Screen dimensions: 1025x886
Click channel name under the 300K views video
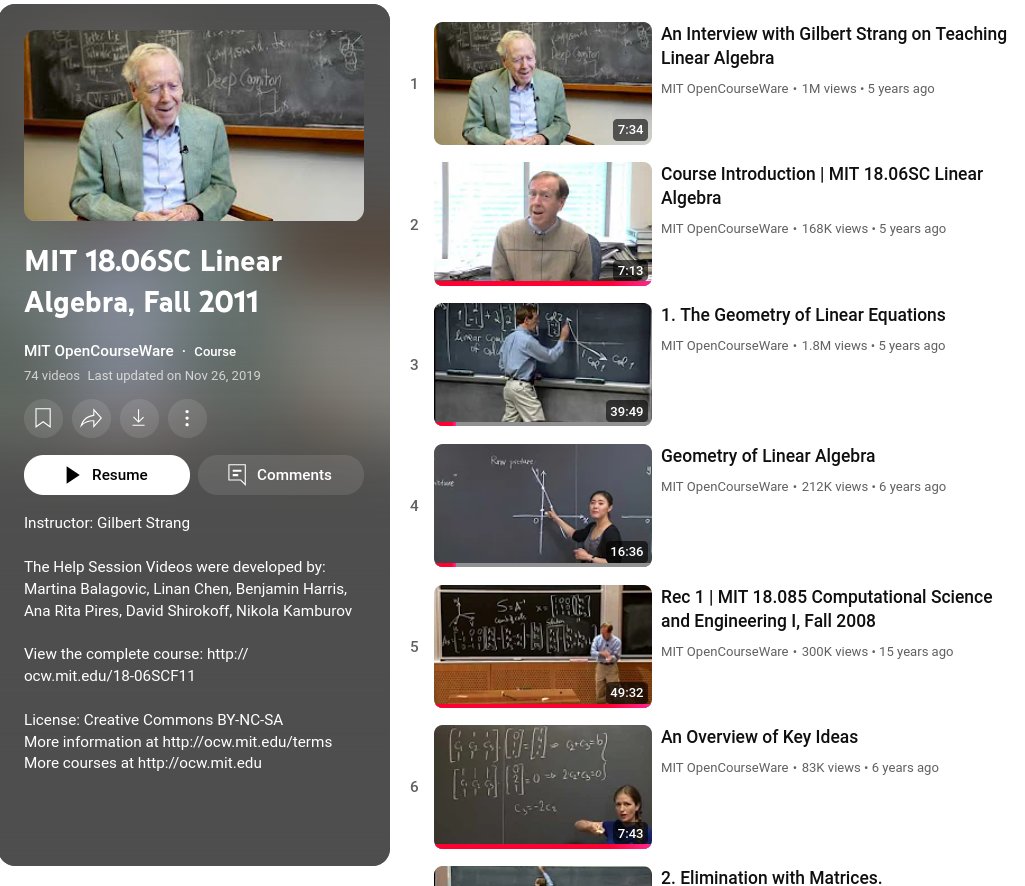pos(724,651)
